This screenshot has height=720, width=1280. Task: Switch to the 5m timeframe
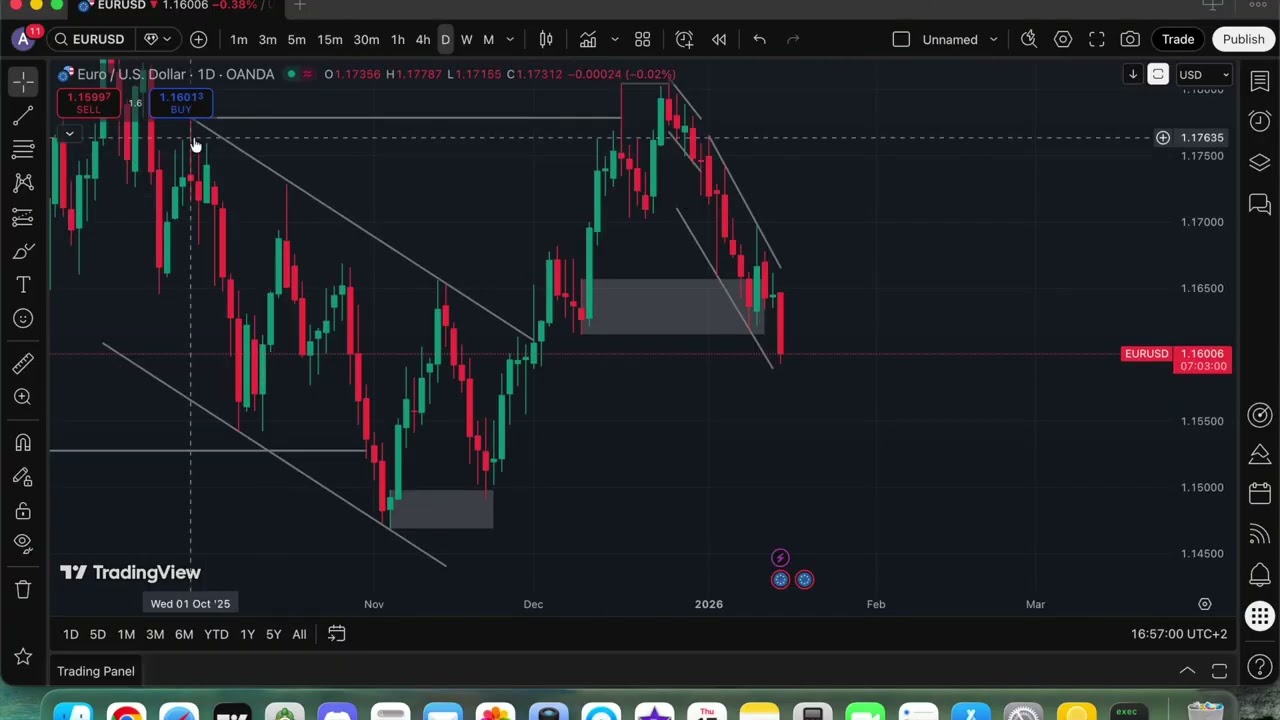pyautogui.click(x=297, y=39)
